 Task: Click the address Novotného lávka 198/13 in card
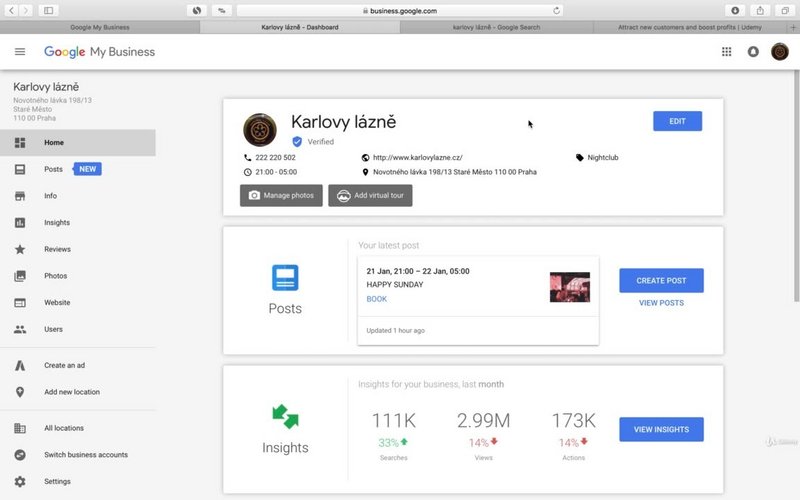pyautogui.click(x=455, y=172)
